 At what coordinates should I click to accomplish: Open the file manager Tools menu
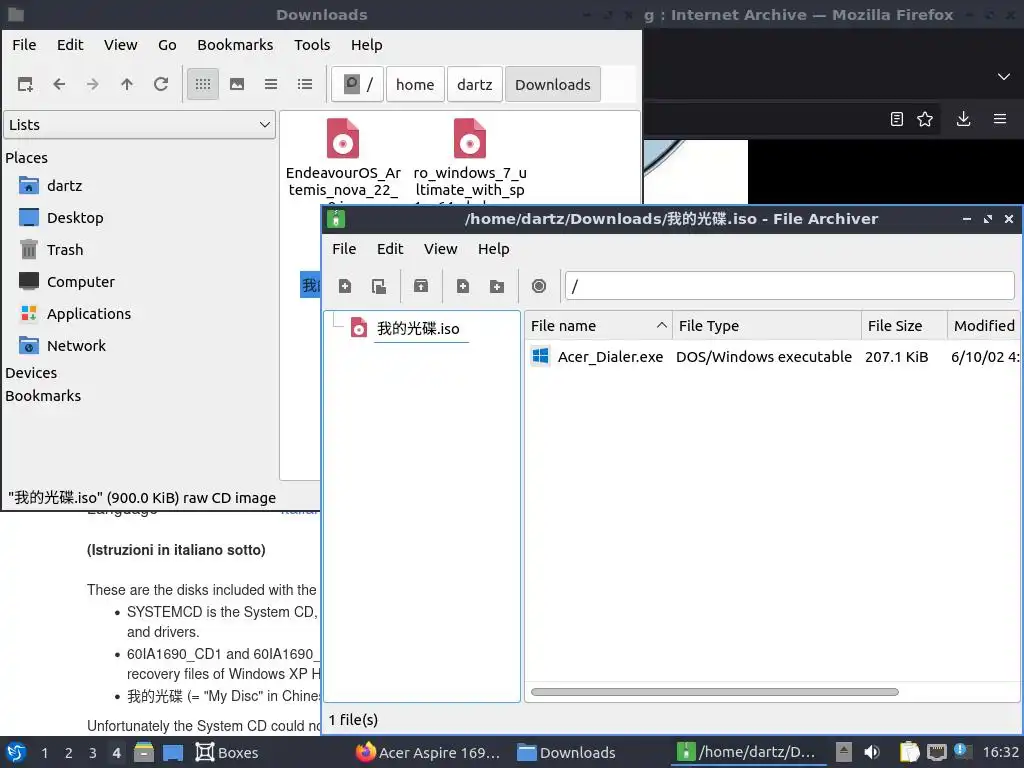(x=312, y=45)
